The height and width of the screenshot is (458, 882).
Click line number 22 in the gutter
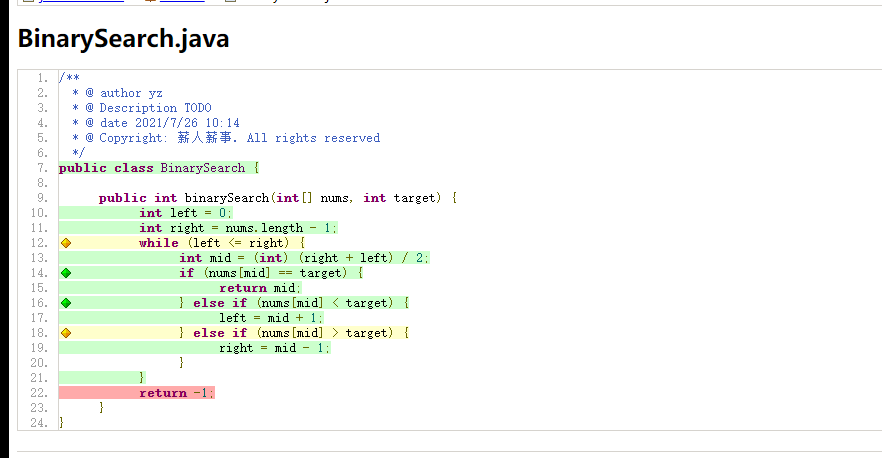tap(39, 393)
